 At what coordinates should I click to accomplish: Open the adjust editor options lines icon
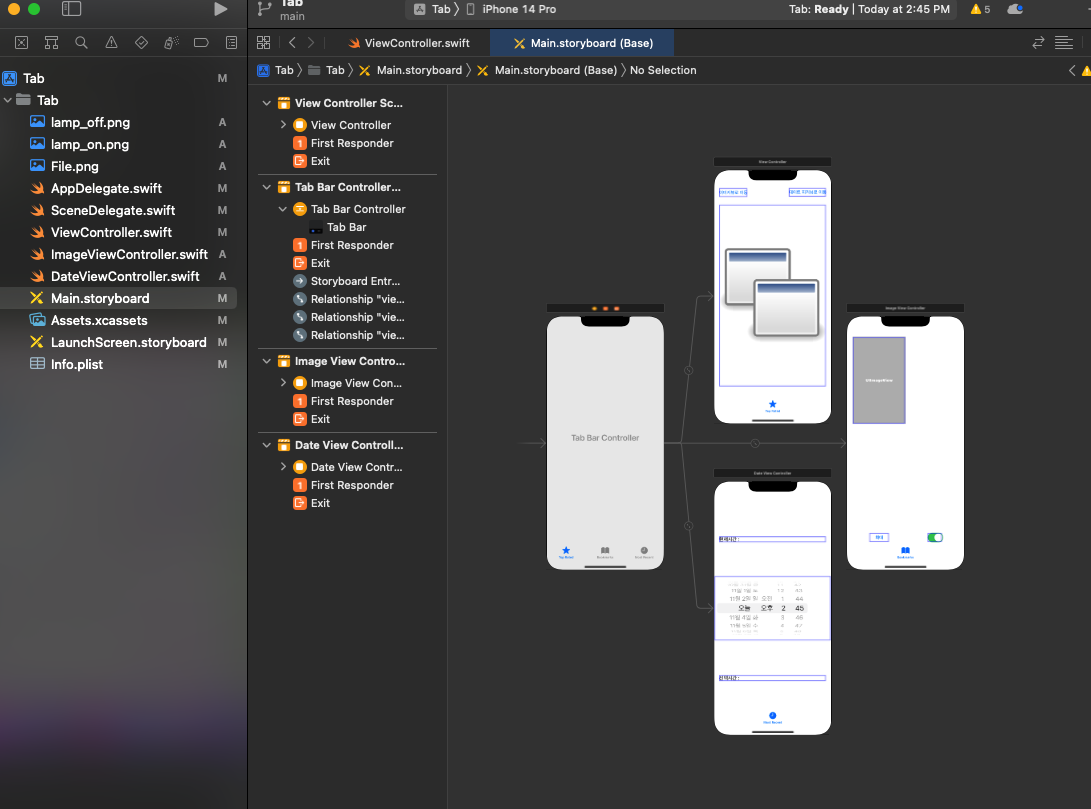coord(1064,42)
